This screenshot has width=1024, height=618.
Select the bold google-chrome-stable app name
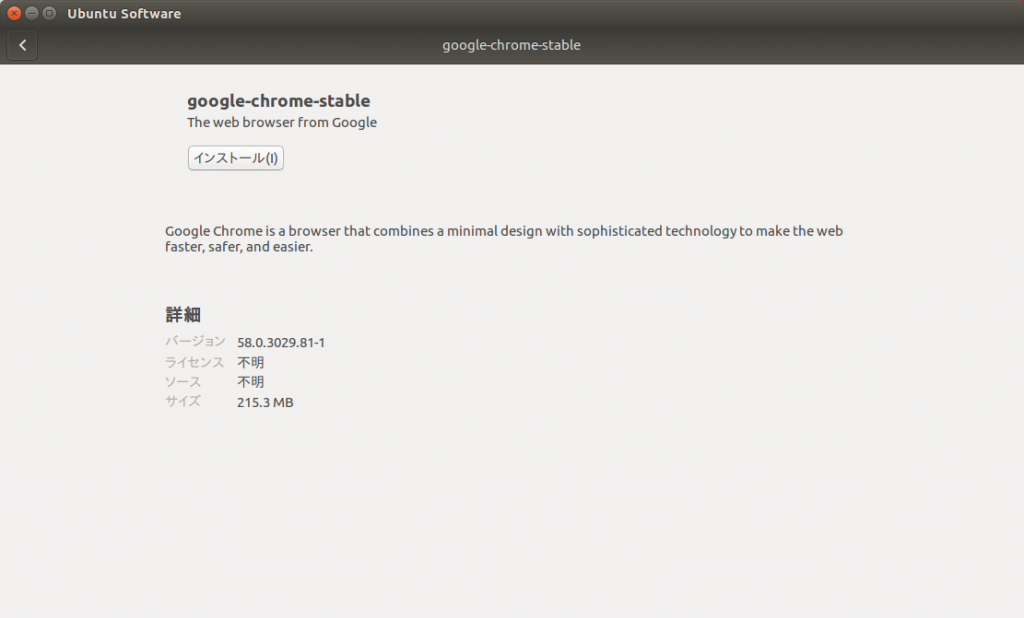[279, 101]
